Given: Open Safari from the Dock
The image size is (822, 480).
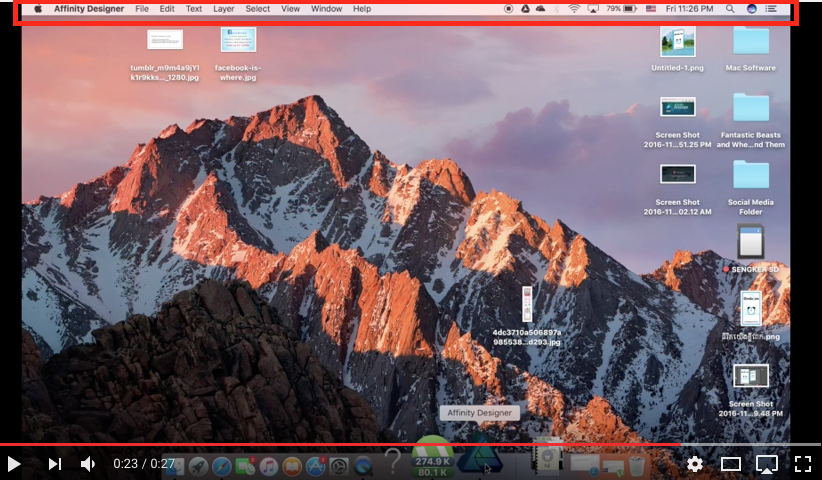Looking at the screenshot, I should point(222,466).
